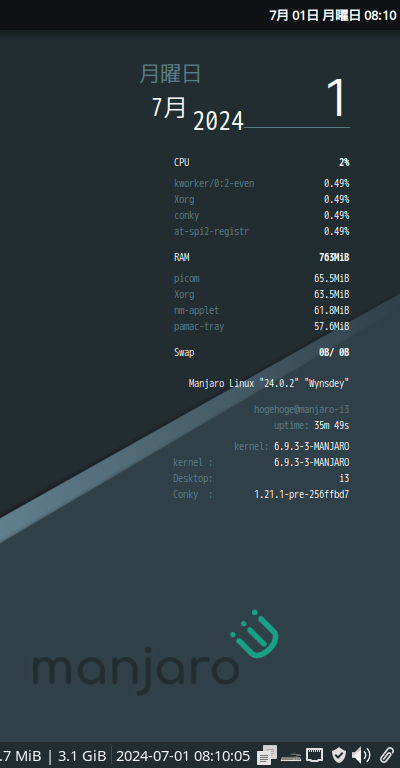The image size is (400, 768).
Task: Click the hogehoge@manjaro-i3 host text
Action: pos(302,409)
